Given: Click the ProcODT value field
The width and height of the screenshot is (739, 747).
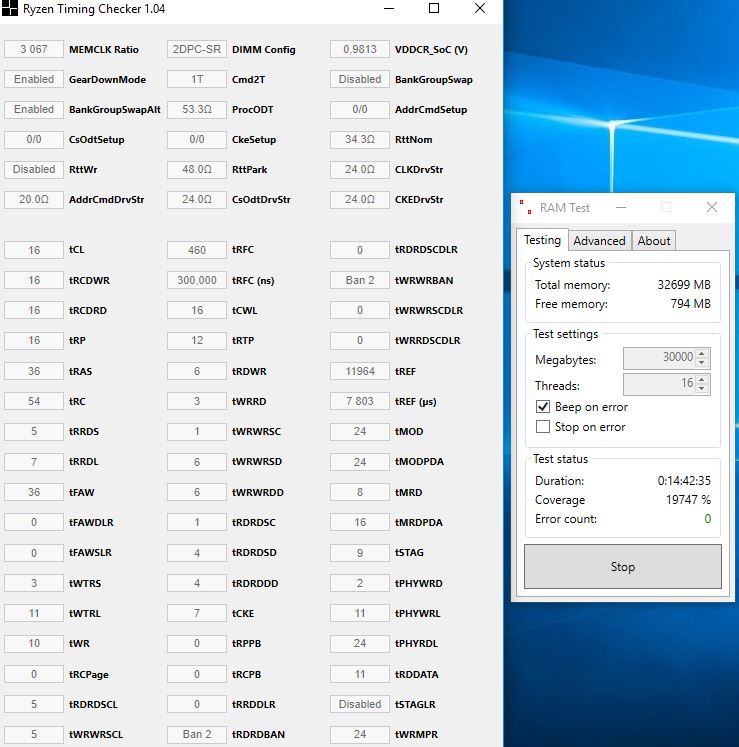Looking at the screenshot, I should click(197, 109).
